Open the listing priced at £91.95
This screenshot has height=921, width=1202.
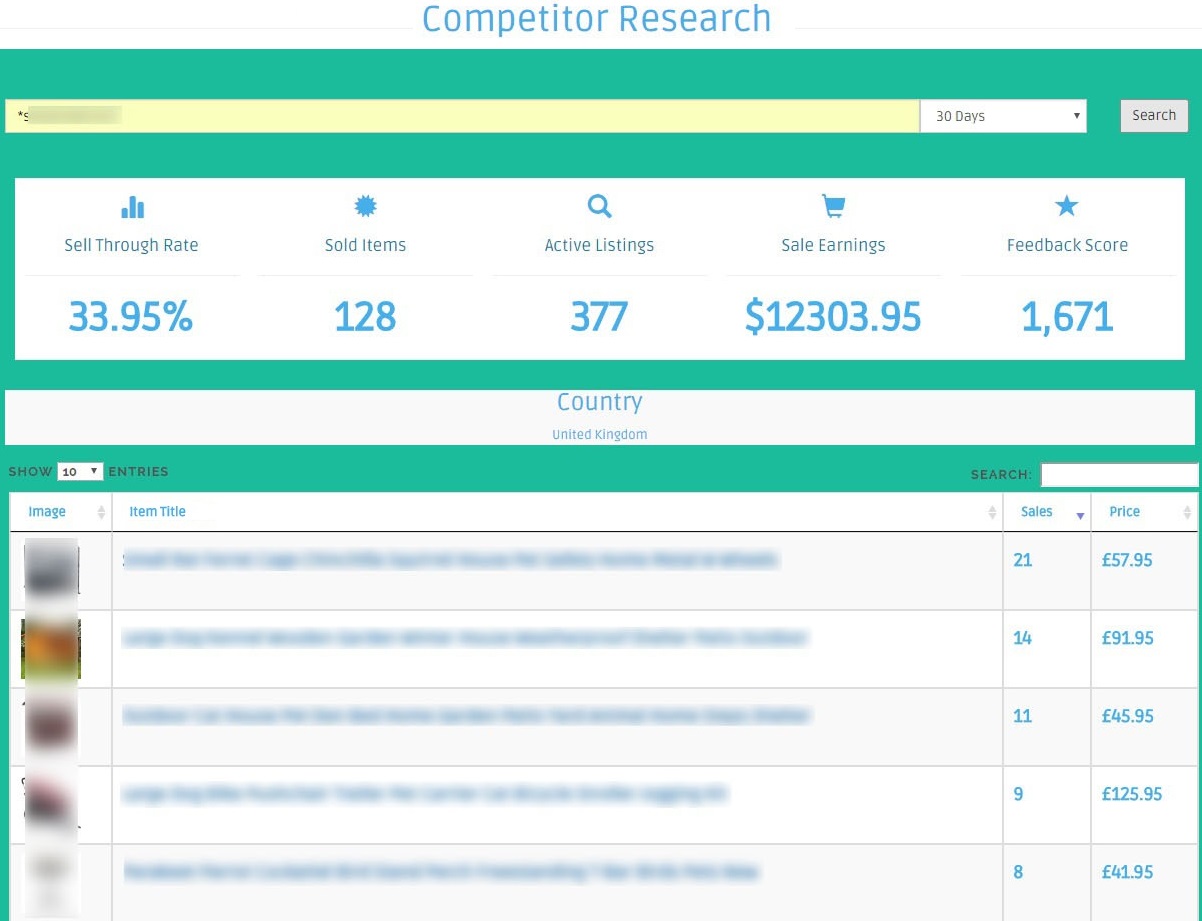pos(465,638)
